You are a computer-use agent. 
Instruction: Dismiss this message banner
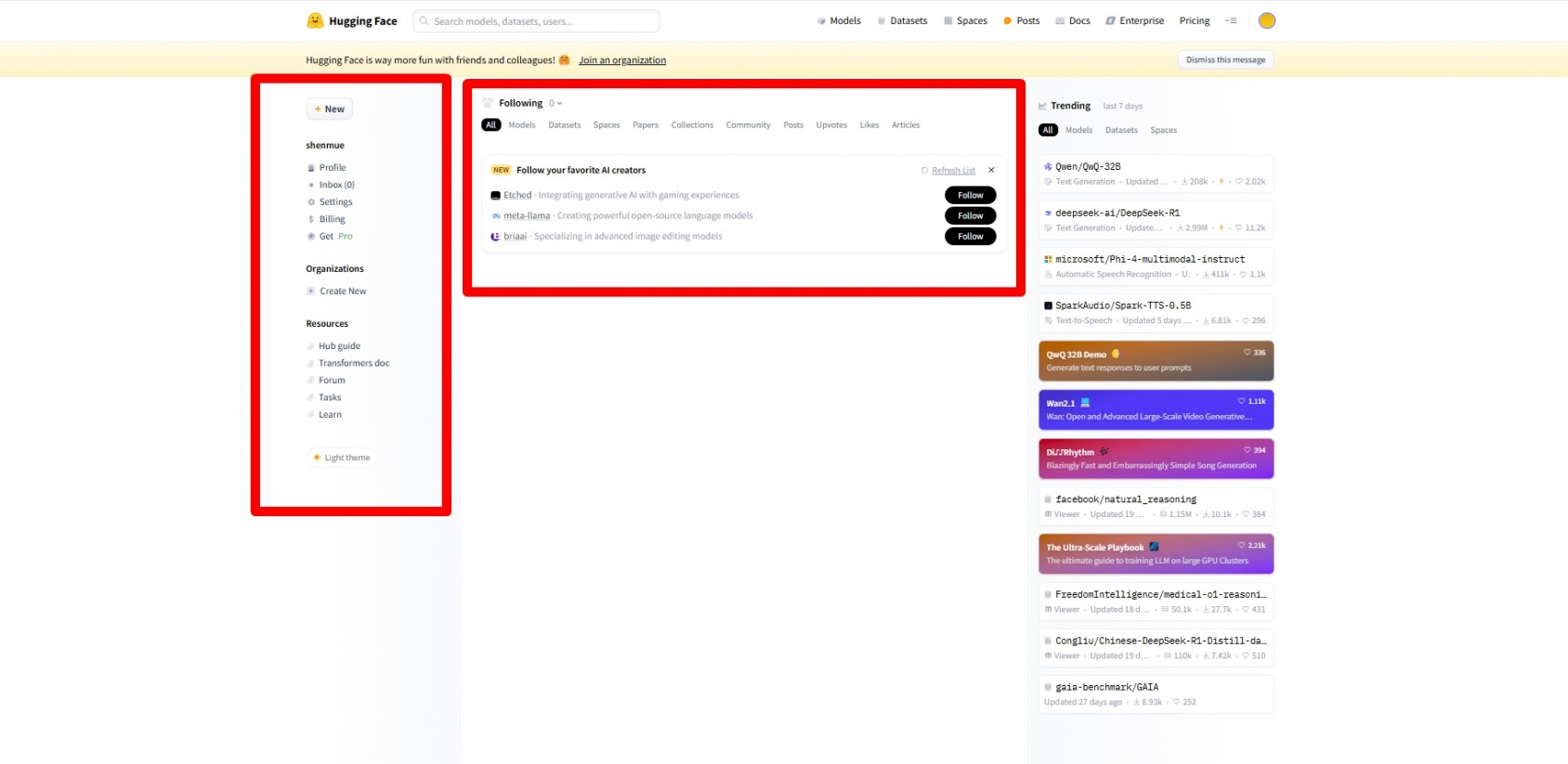coord(1225,59)
